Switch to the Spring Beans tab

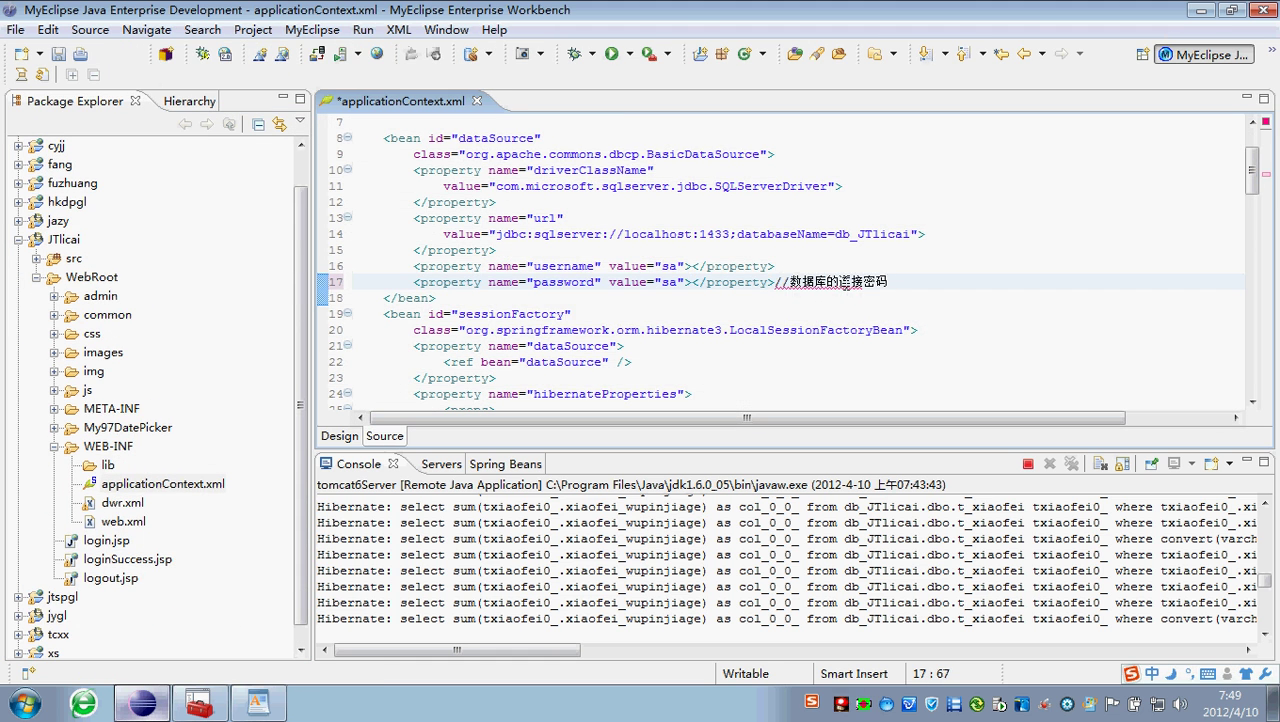[x=505, y=464]
